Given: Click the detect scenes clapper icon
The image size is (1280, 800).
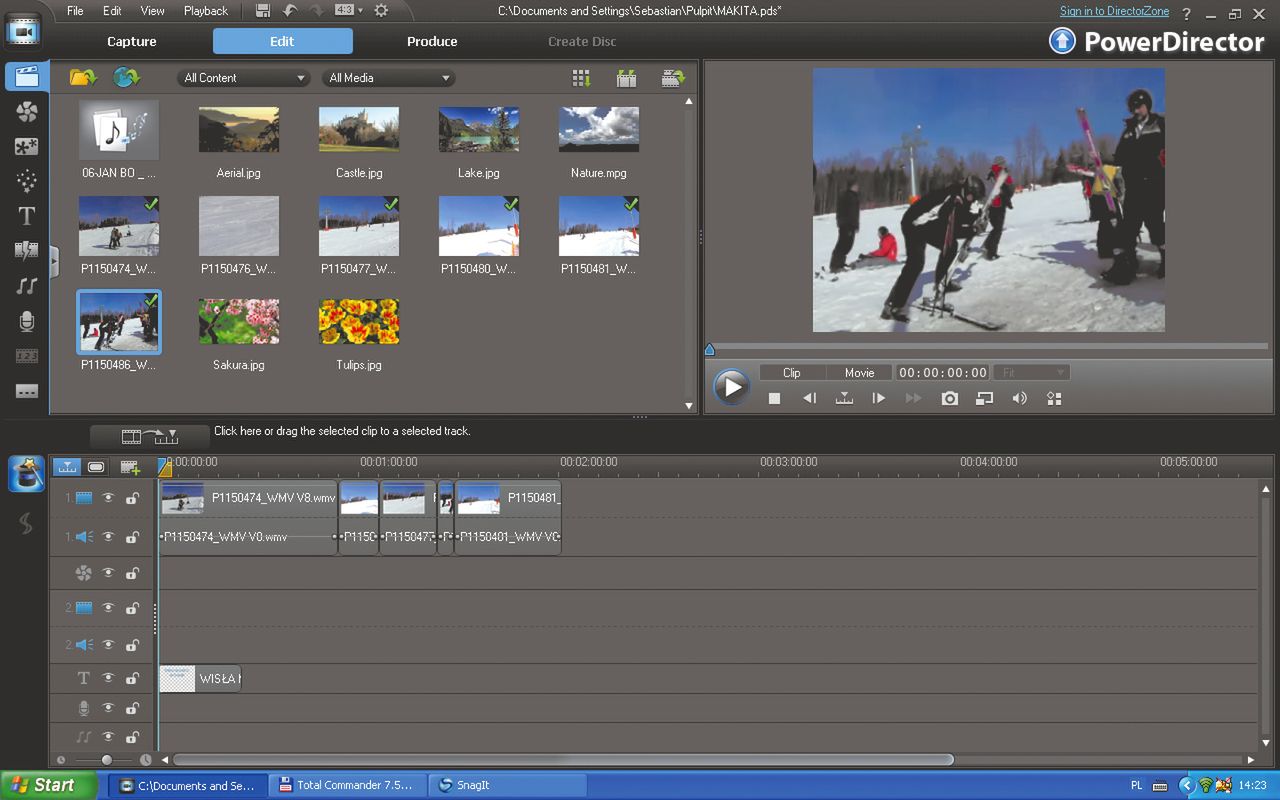Looking at the screenshot, I should tap(627, 78).
